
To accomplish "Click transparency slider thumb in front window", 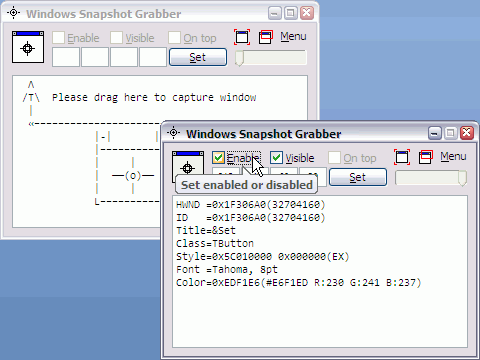I will (x=462, y=178).
